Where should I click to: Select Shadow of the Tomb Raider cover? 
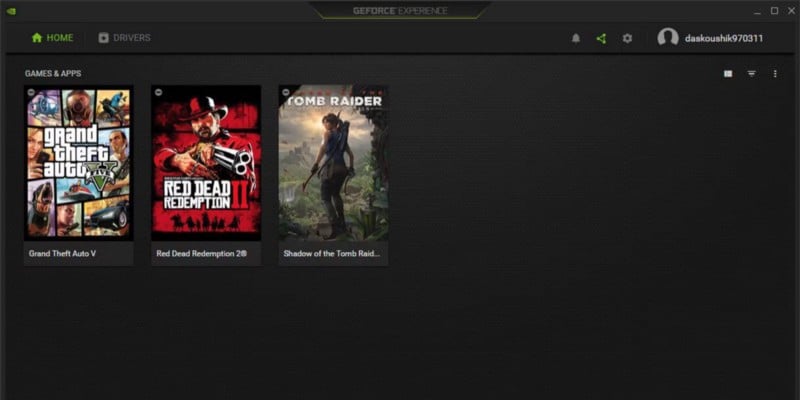[333, 163]
